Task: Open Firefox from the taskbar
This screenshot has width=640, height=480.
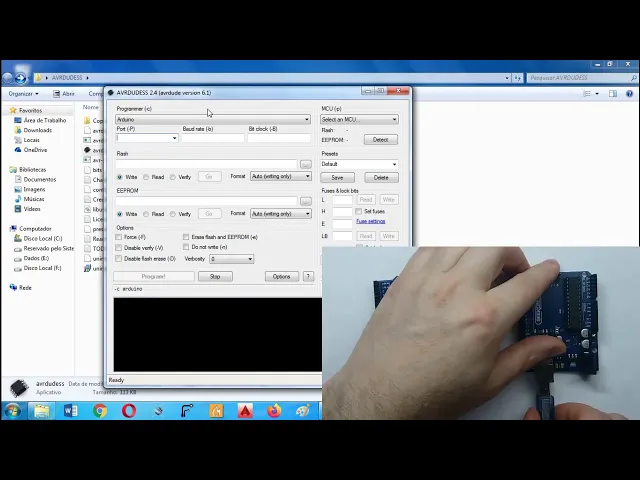Action: click(274, 411)
